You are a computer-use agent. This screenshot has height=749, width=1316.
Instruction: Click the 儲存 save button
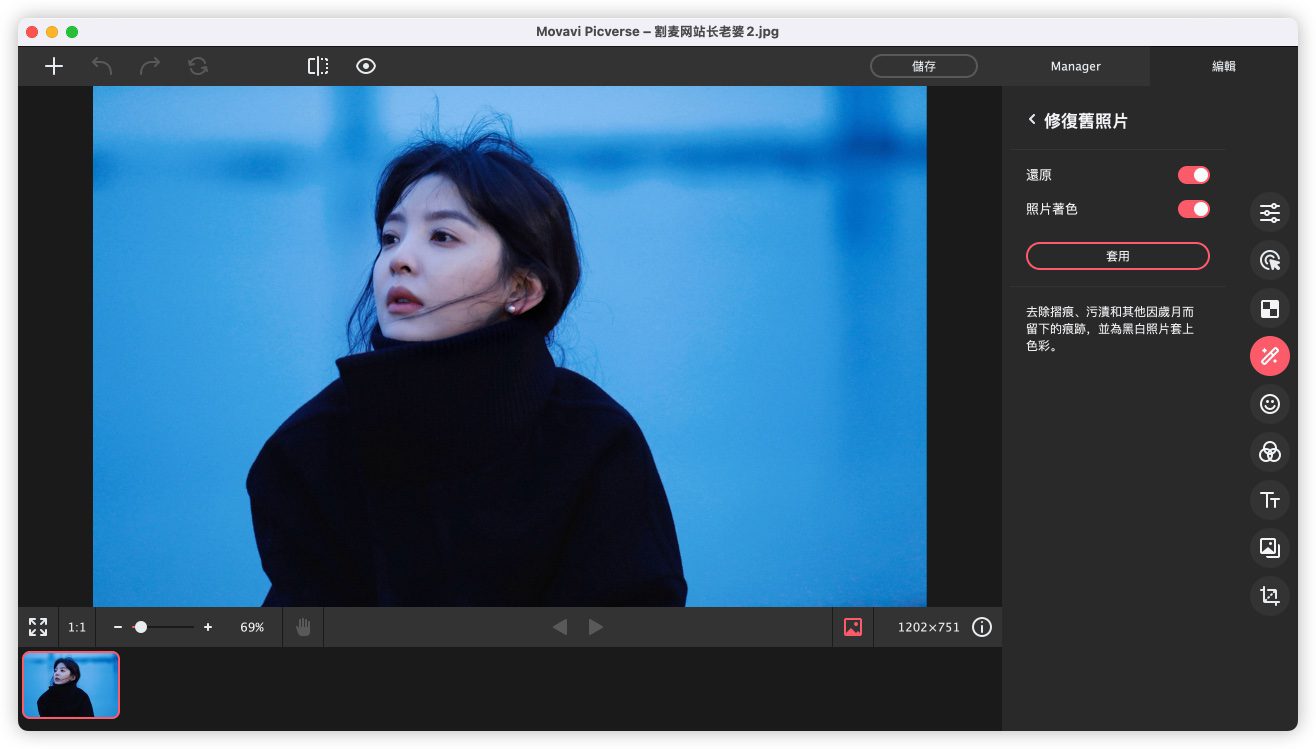pyautogui.click(x=923, y=66)
